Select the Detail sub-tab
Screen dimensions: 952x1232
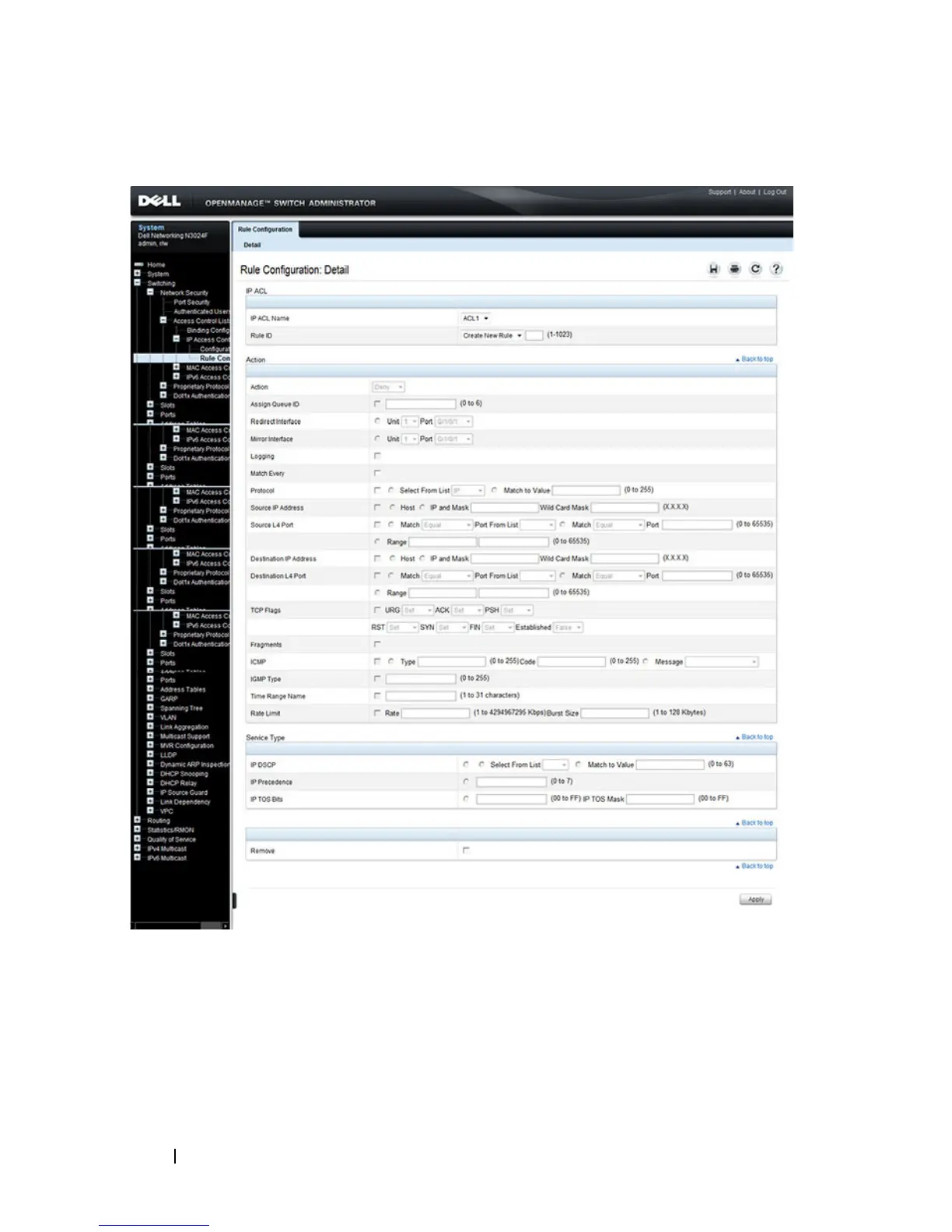point(252,245)
